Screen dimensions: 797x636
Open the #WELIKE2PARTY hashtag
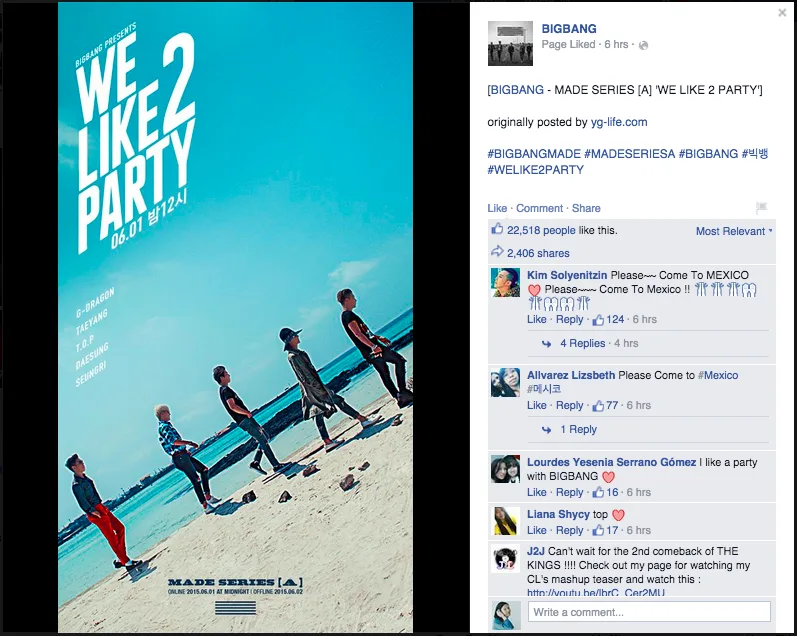pyautogui.click(x=535, y=170)
